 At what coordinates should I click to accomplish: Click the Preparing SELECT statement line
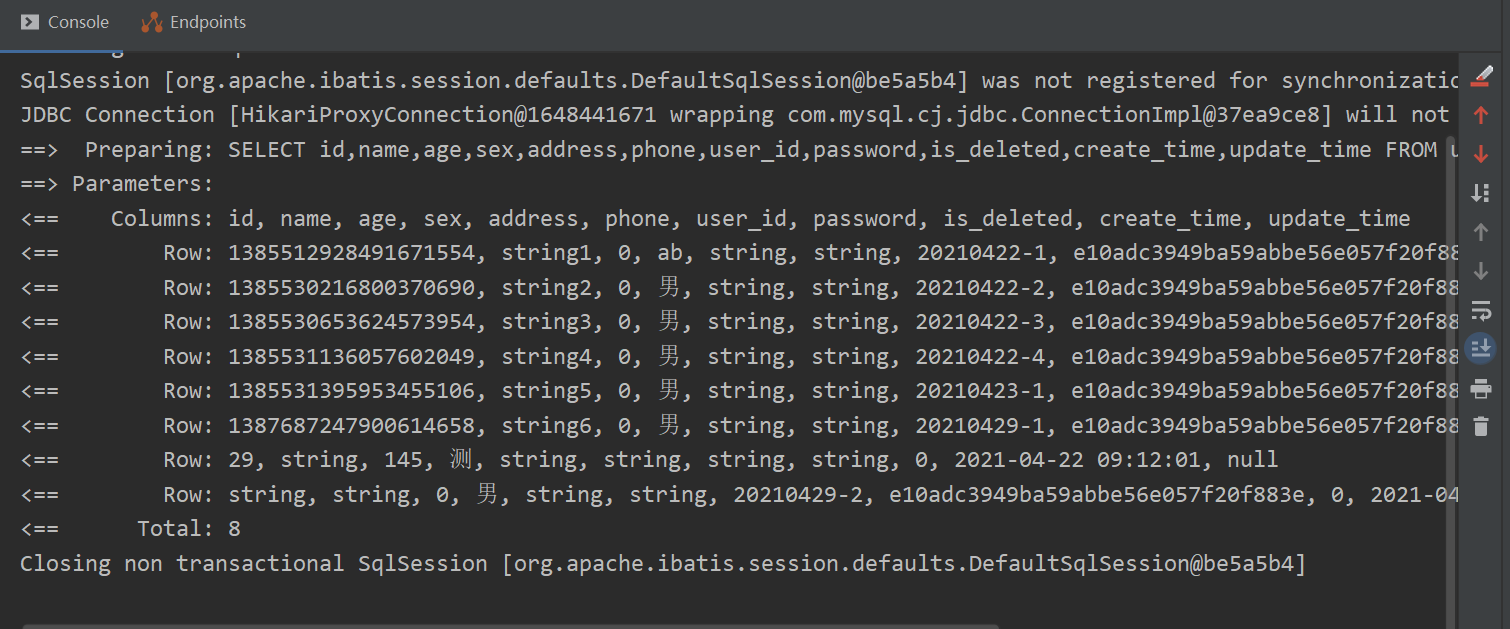pos(700,150)
